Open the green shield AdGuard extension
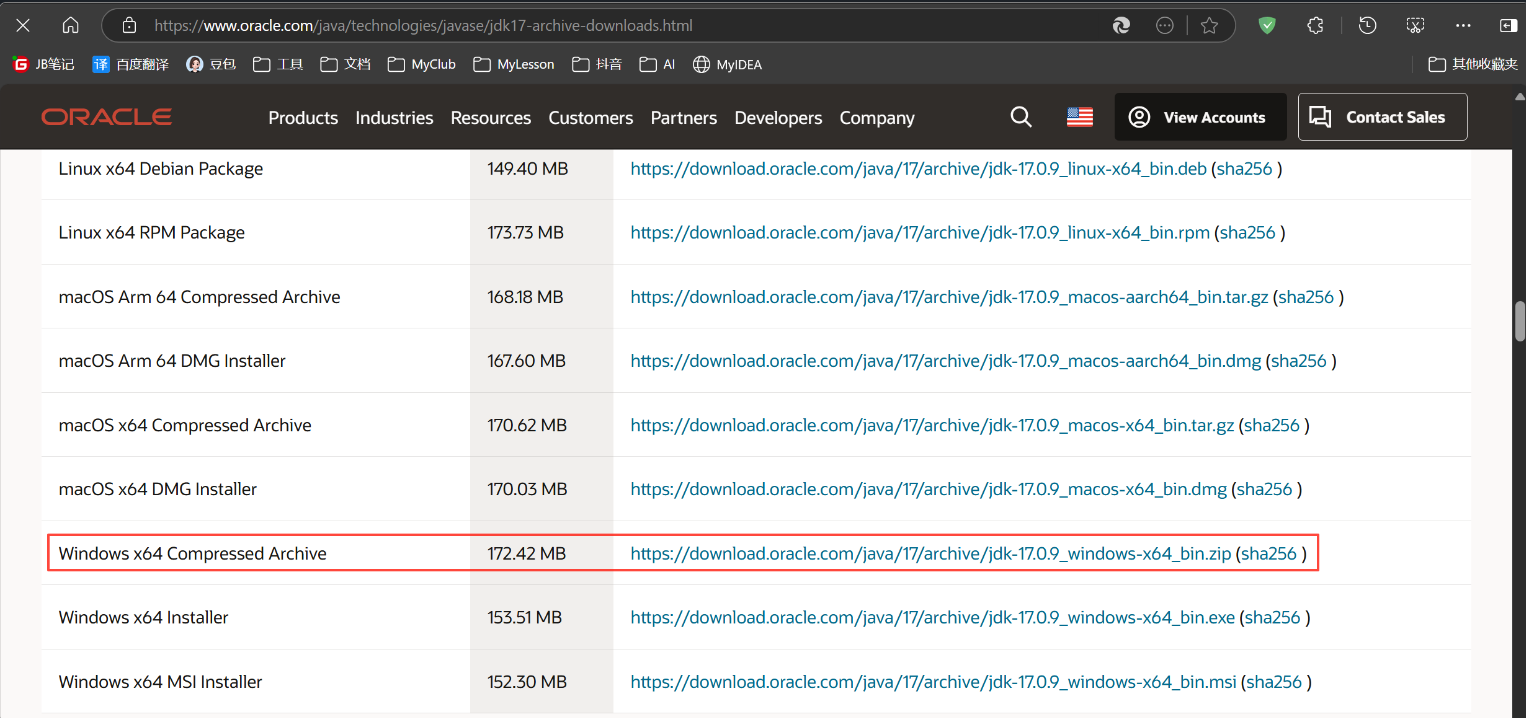Viewport: 1526px width, 718px height. click(x=1267, y=25)
